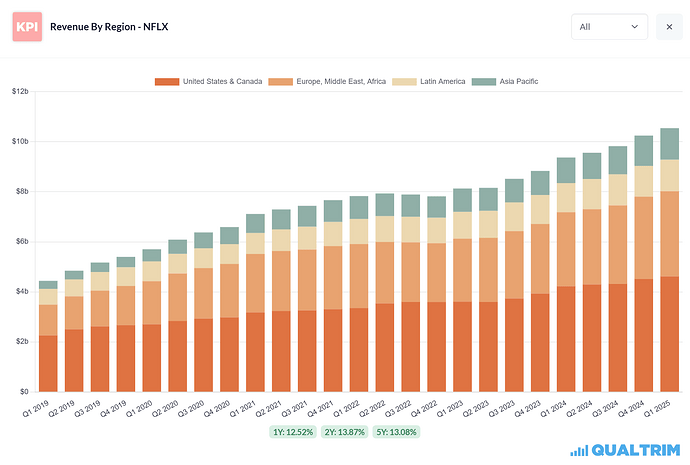Click the Q2 2023 x-axis label
The image size is (690, 465).
point(476,409)
